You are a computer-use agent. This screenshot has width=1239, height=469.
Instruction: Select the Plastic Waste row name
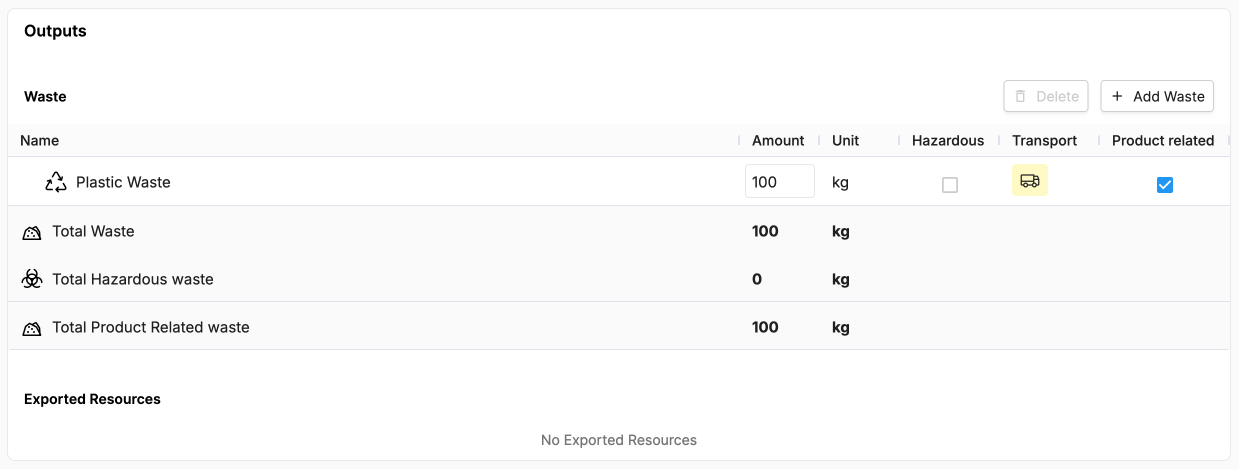click(123, 182)
